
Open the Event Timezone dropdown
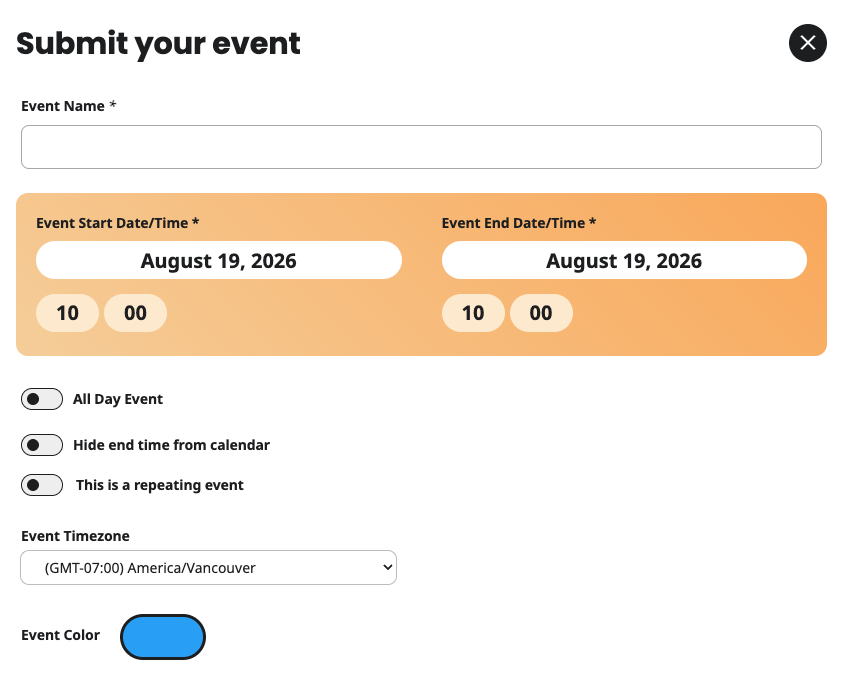pyautogui.click(x=208, y=568)
